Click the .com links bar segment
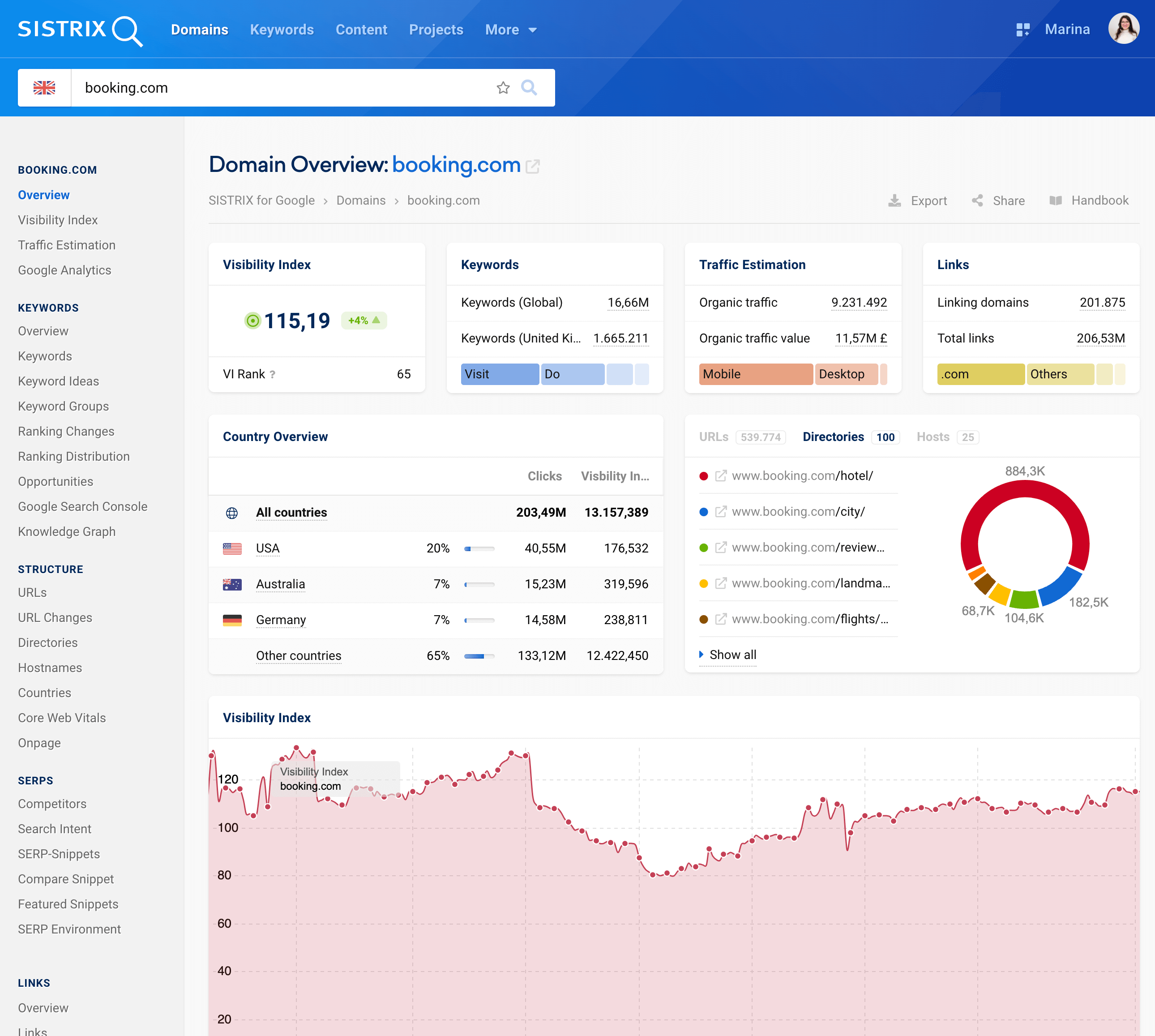The image size is (1155, 1036). coord(981,375)
